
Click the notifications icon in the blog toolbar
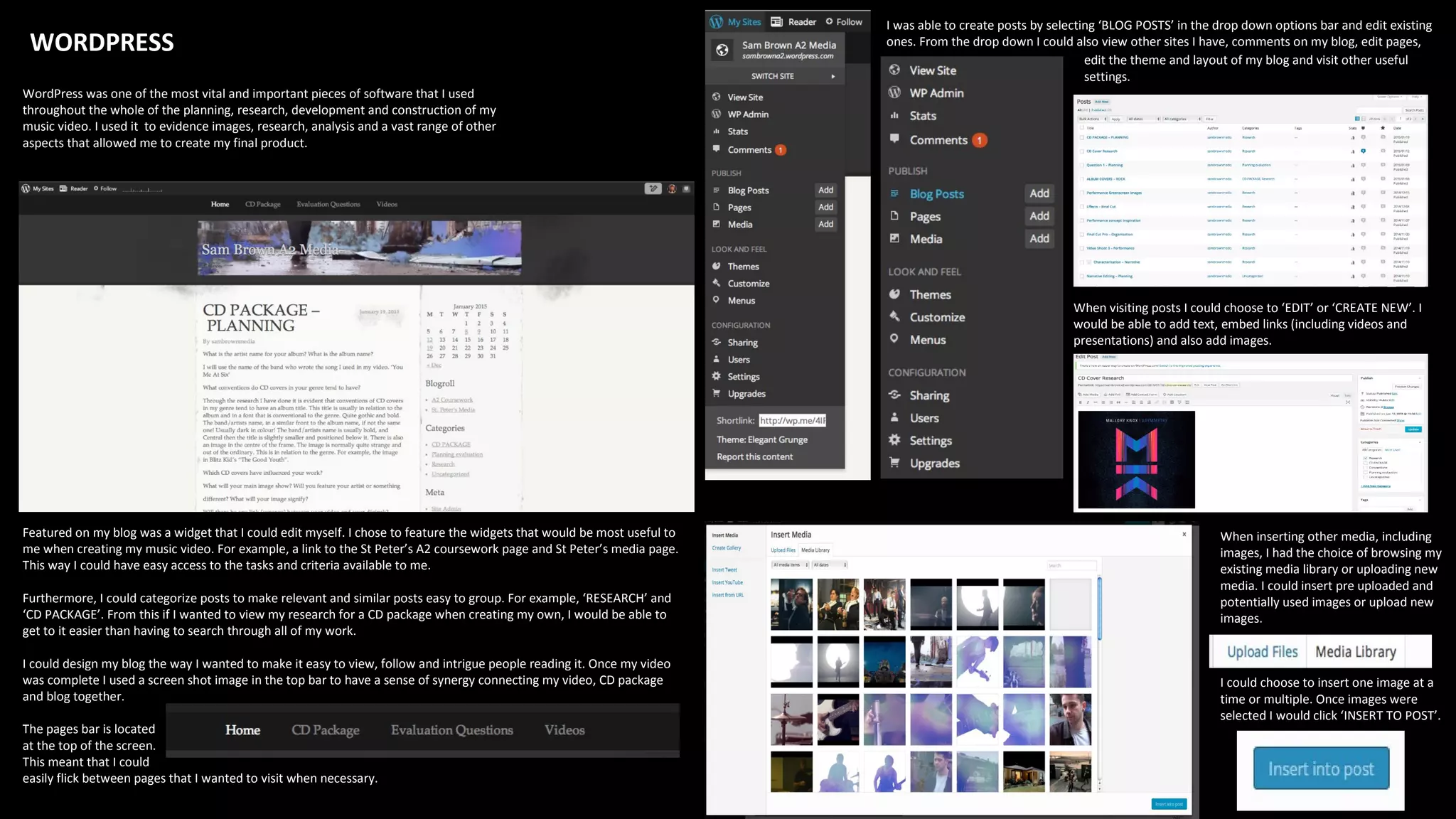(686, 188)
